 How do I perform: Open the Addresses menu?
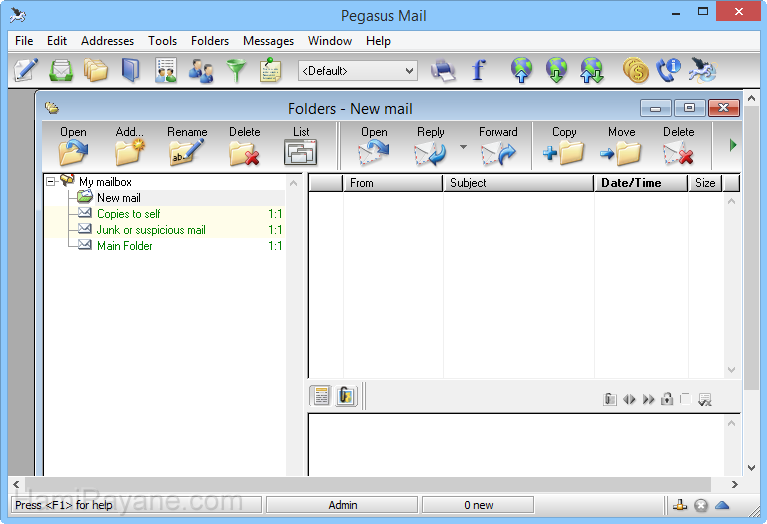108,41
